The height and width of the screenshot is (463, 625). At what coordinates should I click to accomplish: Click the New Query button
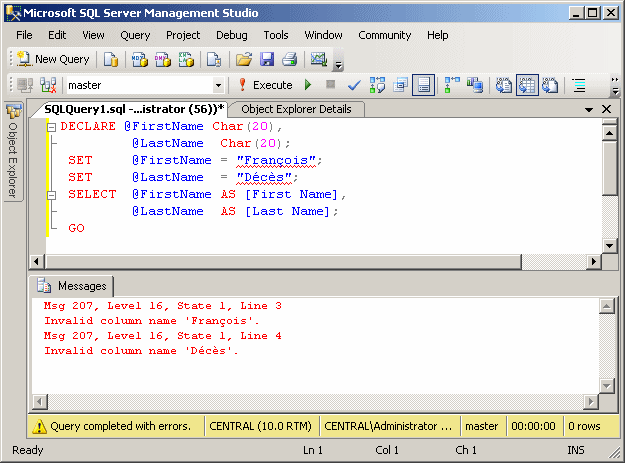click(x=53, y=59)
